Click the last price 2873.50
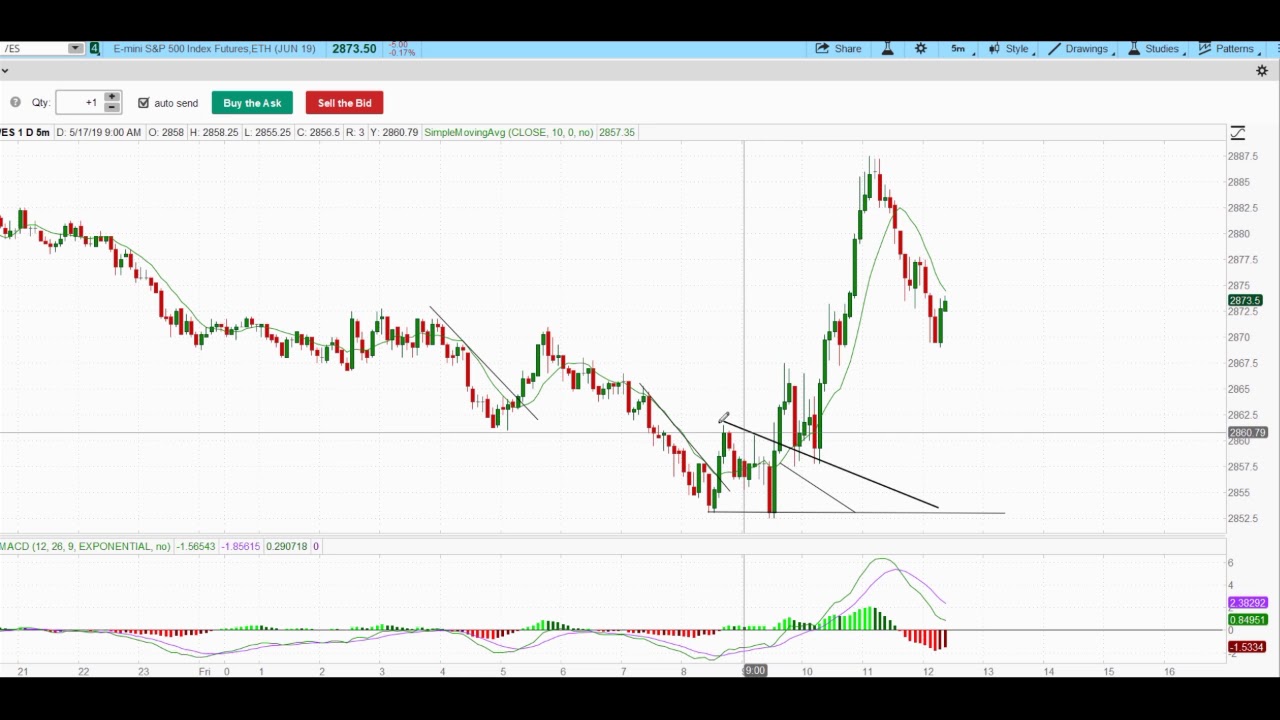 pyautogui.click(x=354, y=49)
